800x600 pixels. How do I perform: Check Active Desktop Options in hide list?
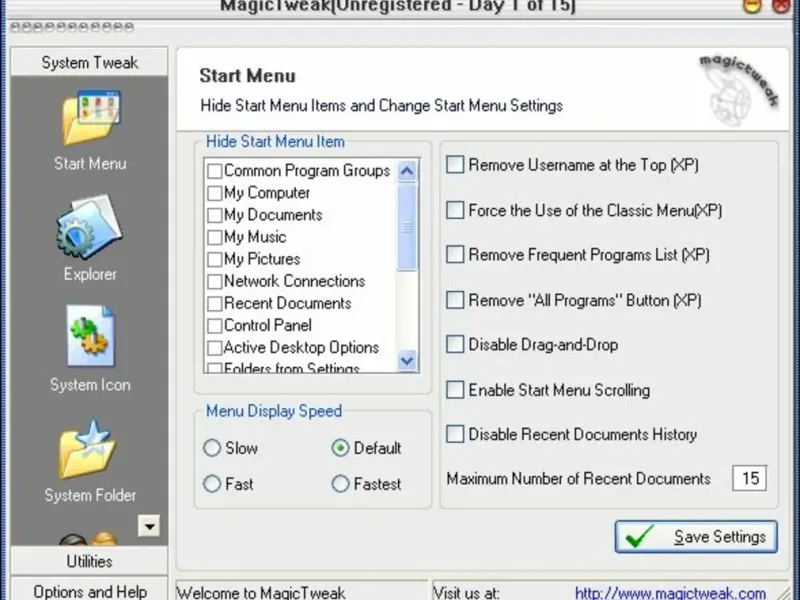pos(215,347)
